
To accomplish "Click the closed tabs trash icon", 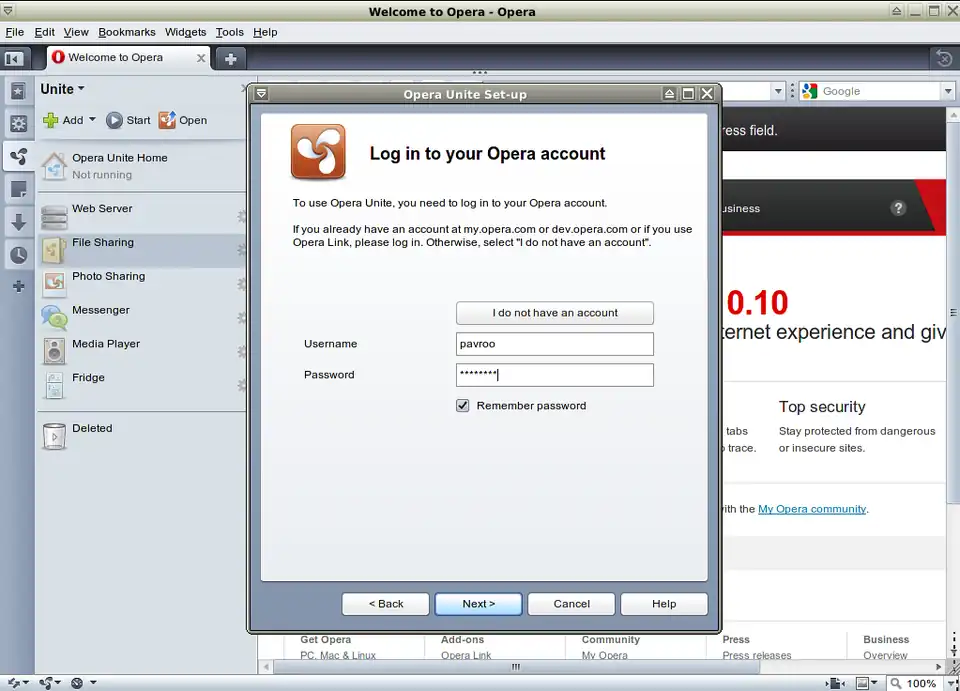I will [x=943, y=58].
